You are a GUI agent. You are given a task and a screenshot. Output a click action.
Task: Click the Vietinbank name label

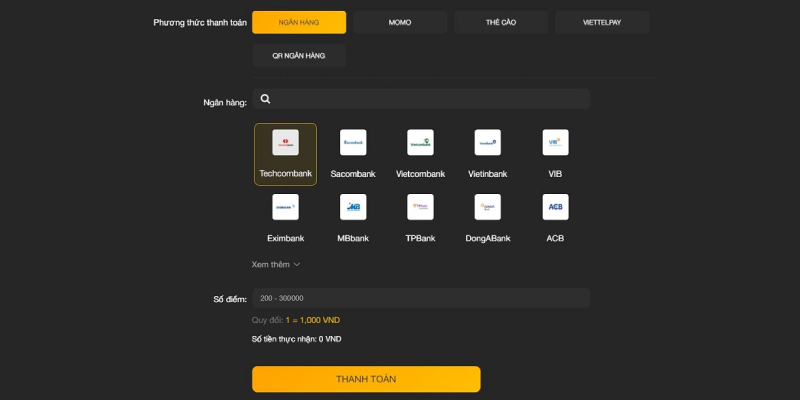coord(488,174)
